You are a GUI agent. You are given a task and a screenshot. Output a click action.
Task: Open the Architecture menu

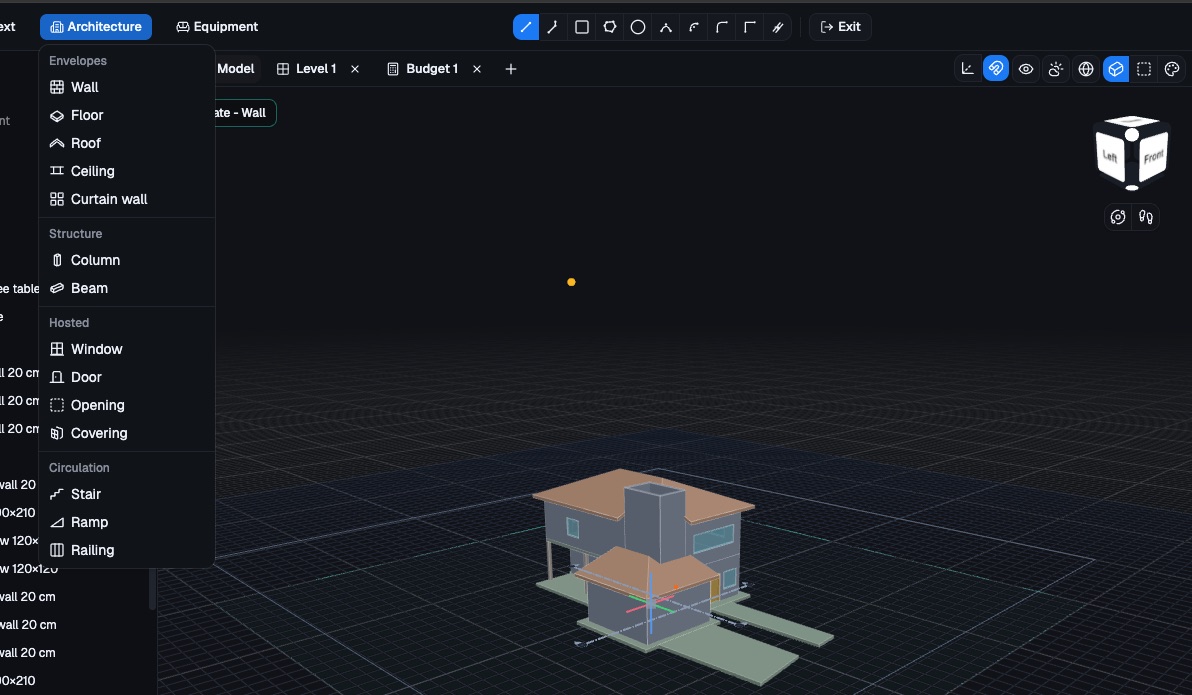click(x=96, y=27)
